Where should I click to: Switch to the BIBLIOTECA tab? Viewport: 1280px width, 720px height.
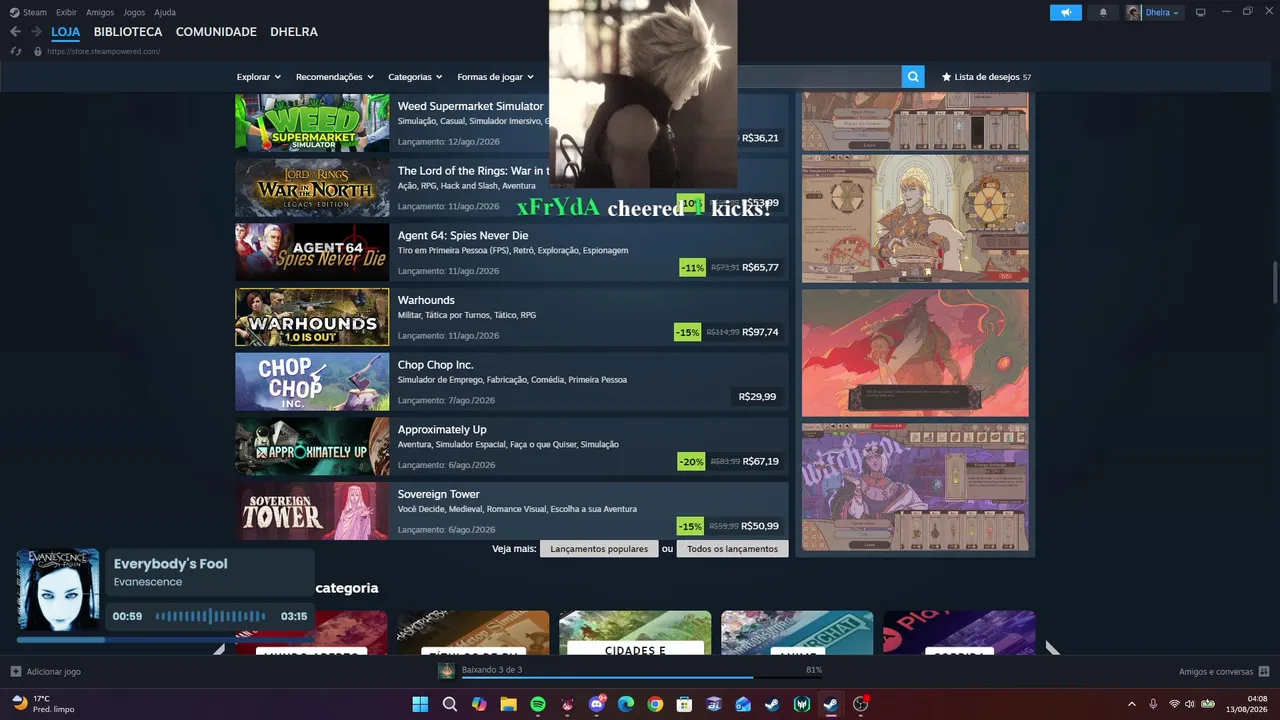point(128,32)
